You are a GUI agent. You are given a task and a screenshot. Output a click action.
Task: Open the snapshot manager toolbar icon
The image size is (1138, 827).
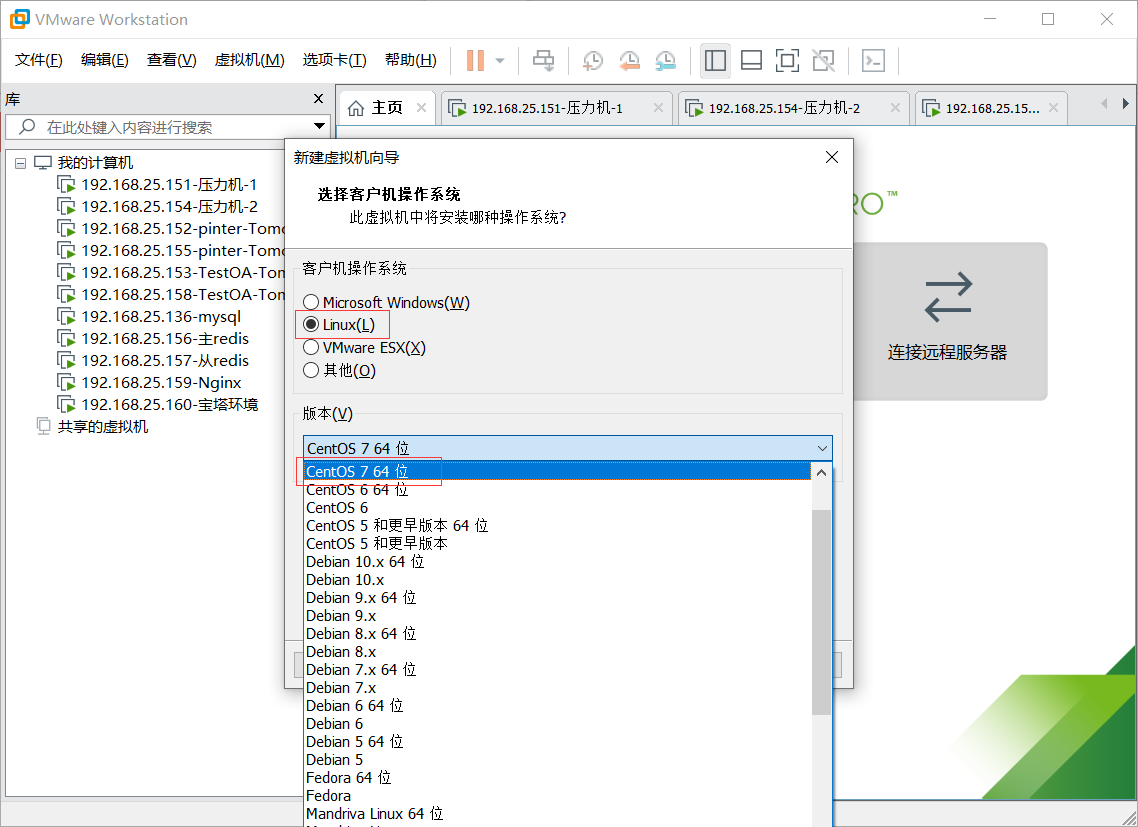tap(666, 60)
